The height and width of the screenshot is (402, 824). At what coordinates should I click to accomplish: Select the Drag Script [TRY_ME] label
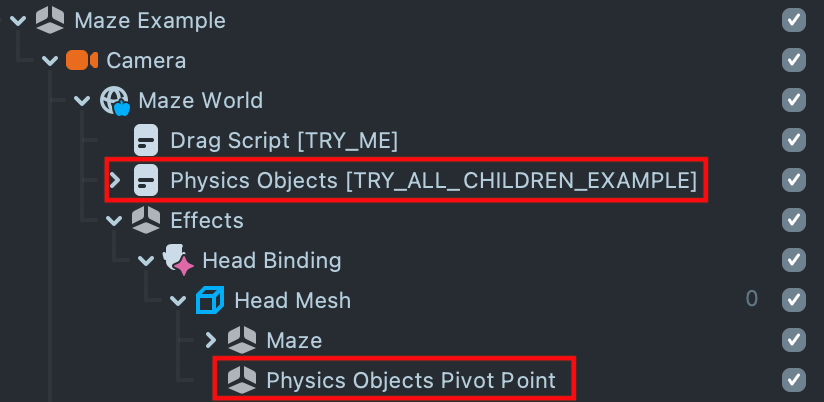285,140
